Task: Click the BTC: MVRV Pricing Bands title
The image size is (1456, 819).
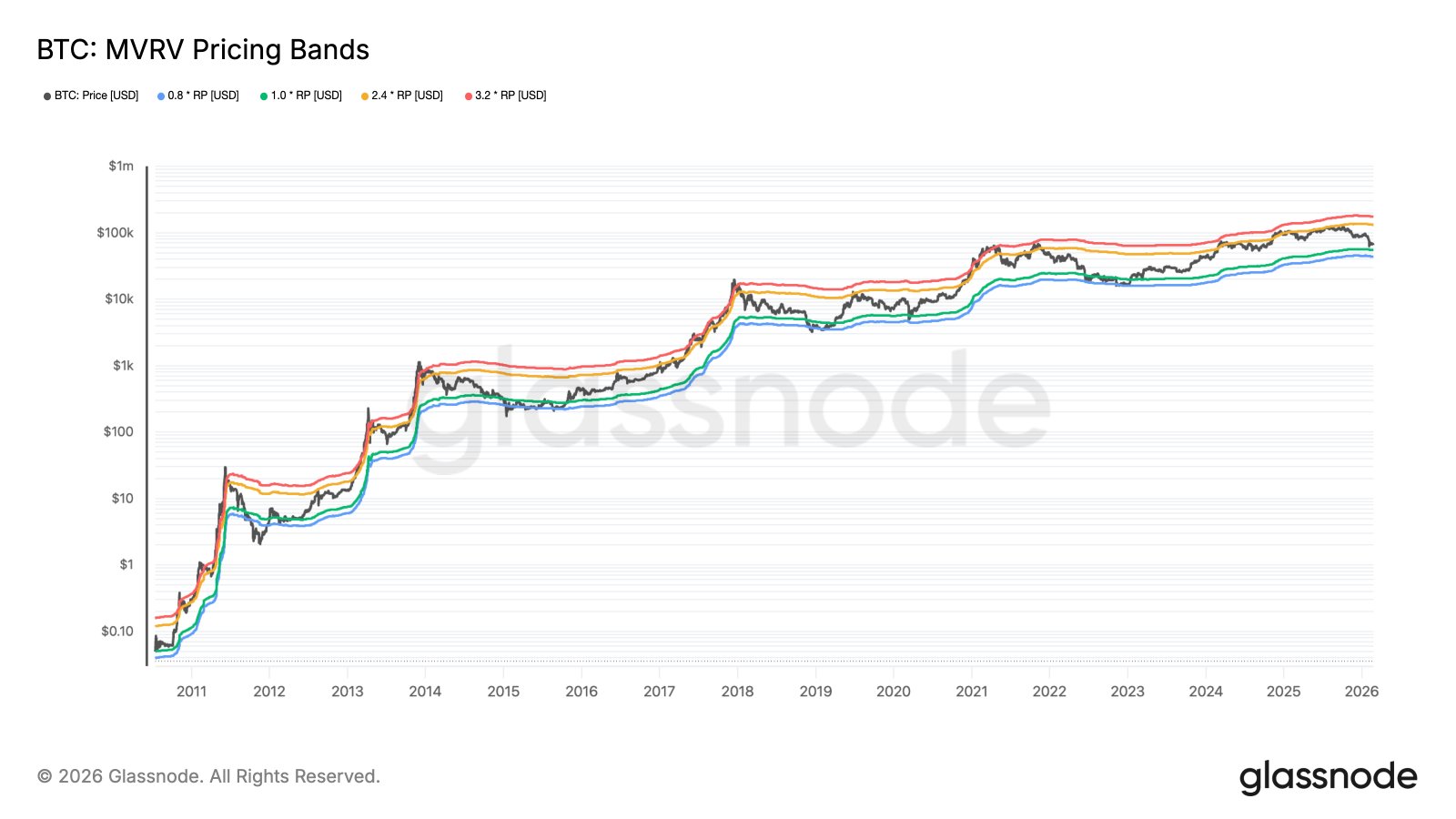Action: pyautogui.click(x=203, y=50)
